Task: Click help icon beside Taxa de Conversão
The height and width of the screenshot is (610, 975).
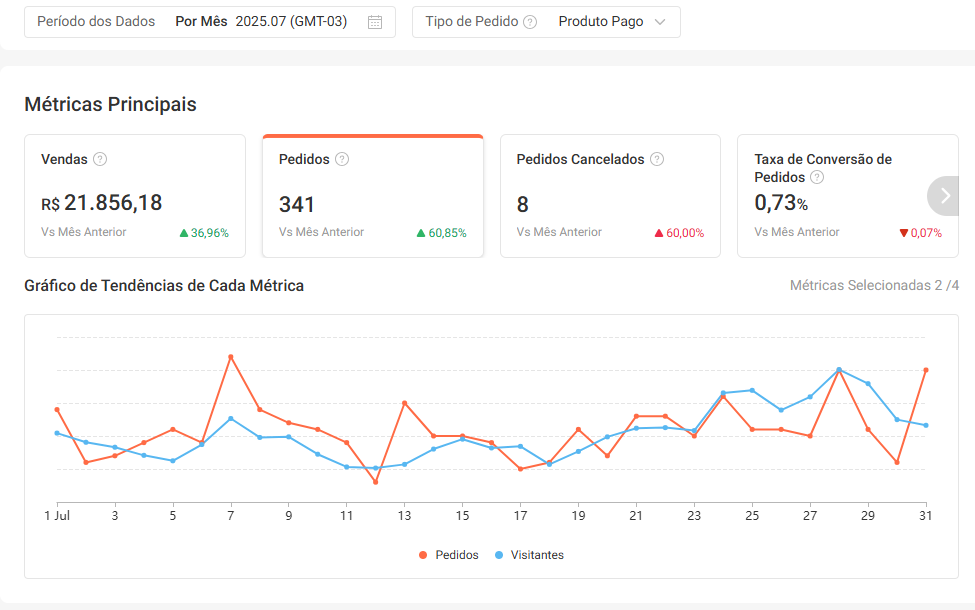Action: point(817,177)
